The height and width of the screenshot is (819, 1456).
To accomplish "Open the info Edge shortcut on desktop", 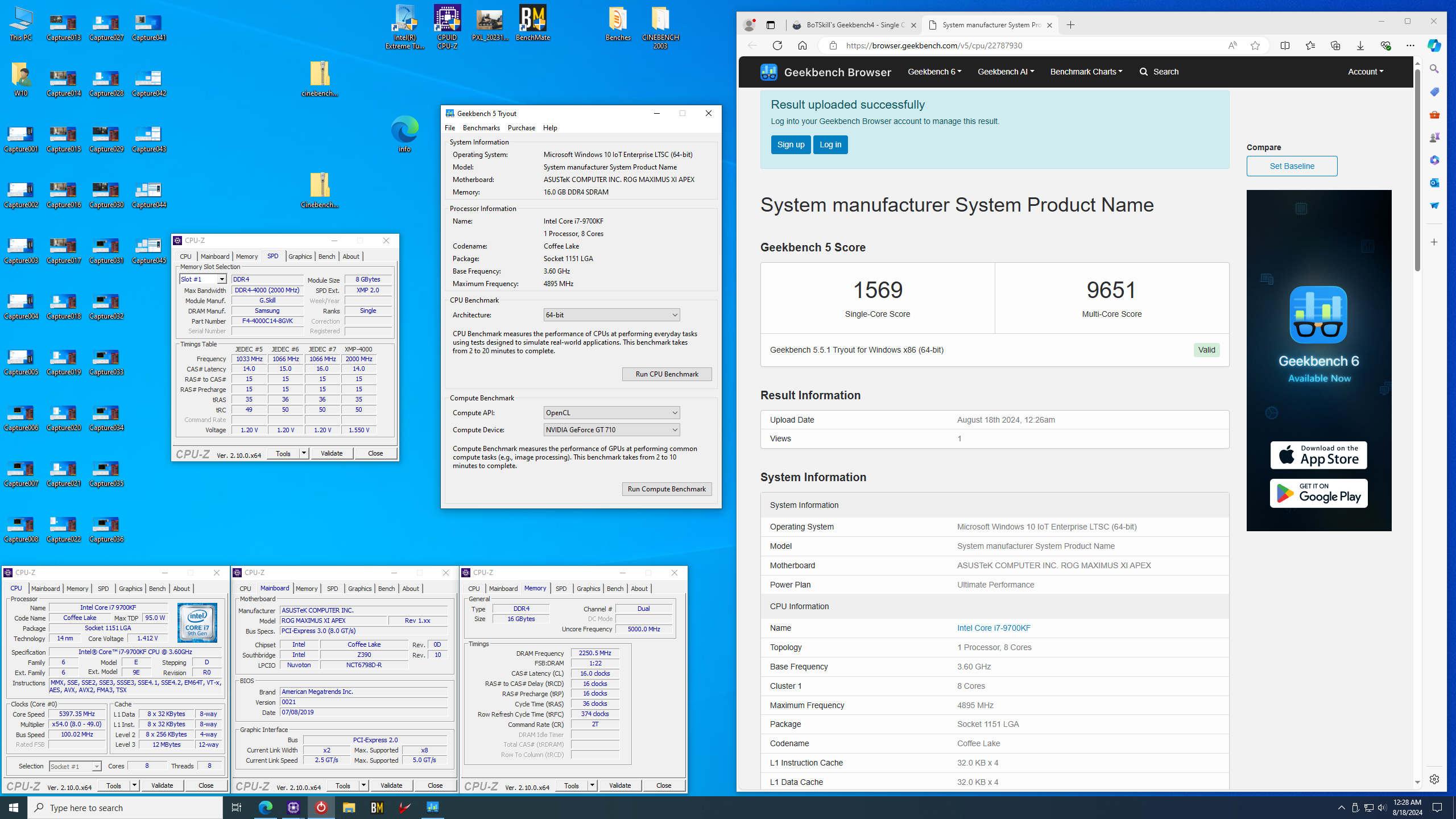I will click(404, 134).
